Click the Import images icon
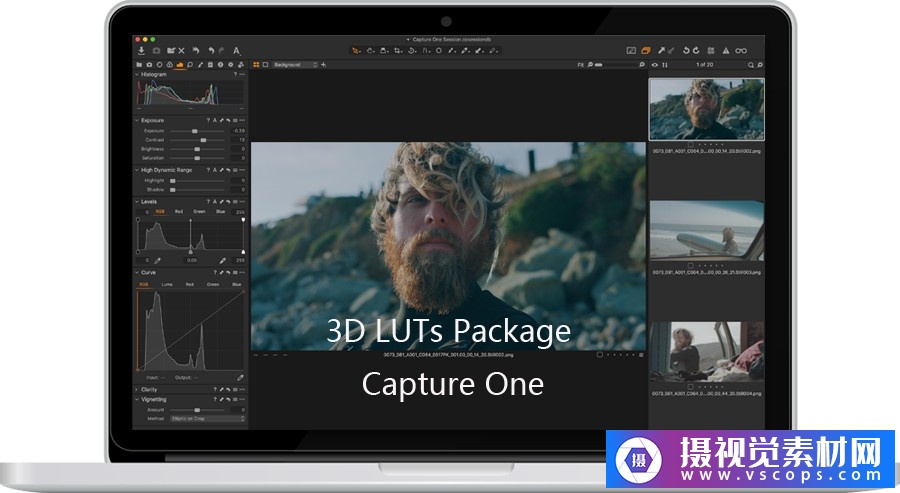The width and height of the screenshot is (900, 493). tap(141, 51)
